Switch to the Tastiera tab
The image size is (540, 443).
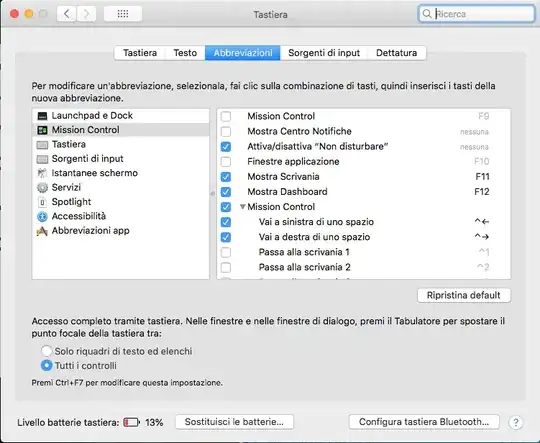pyautogui.click(x=140, y=53)
